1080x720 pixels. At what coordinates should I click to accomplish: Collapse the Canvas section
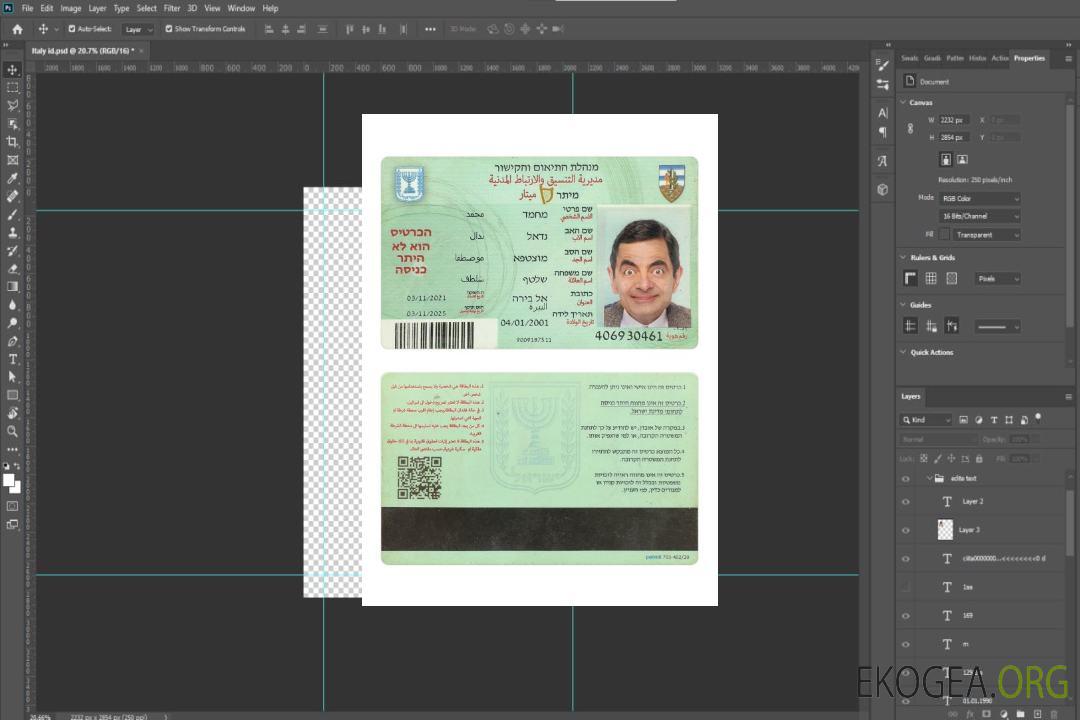point(904,103)
